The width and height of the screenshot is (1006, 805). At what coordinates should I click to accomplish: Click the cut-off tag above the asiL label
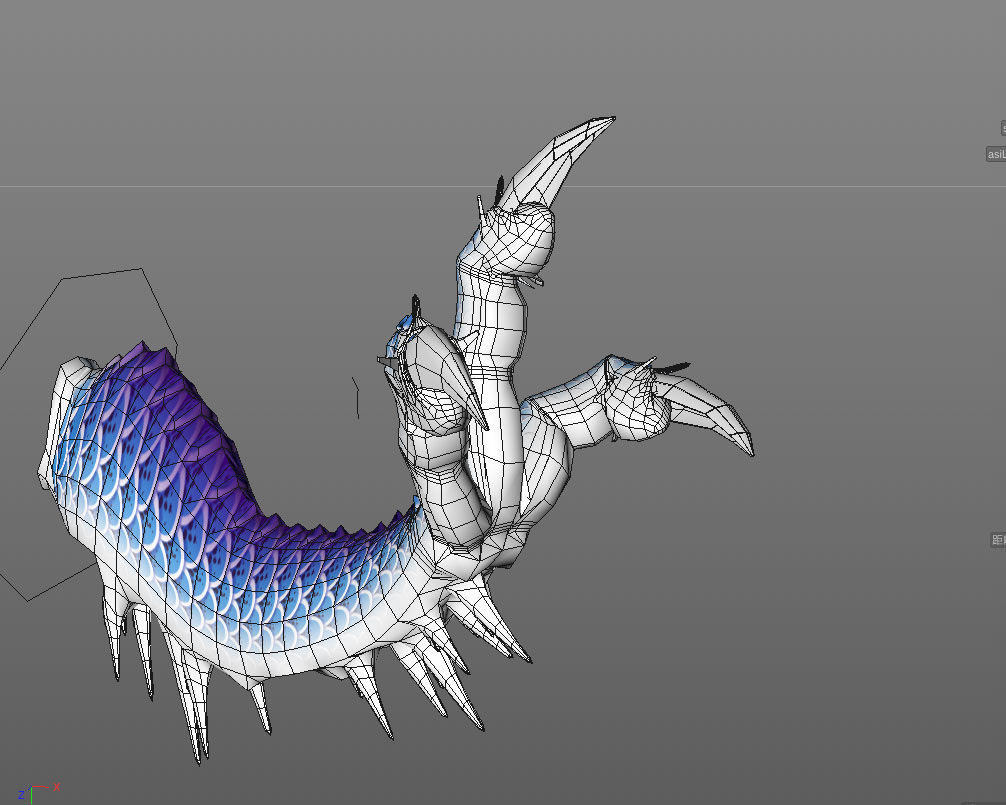tap(1002, 128)
